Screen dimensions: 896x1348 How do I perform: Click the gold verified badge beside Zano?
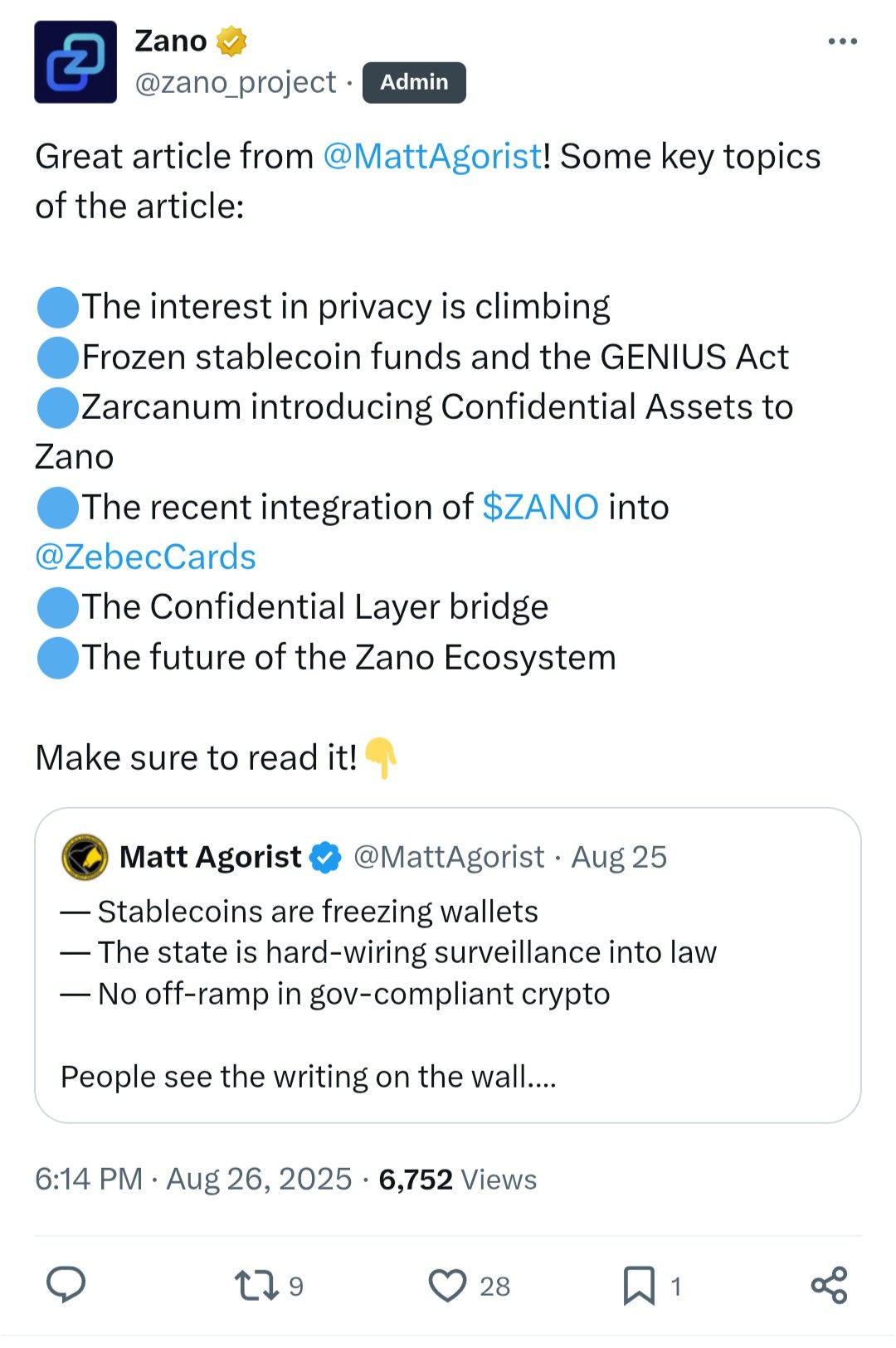point(231,41)
